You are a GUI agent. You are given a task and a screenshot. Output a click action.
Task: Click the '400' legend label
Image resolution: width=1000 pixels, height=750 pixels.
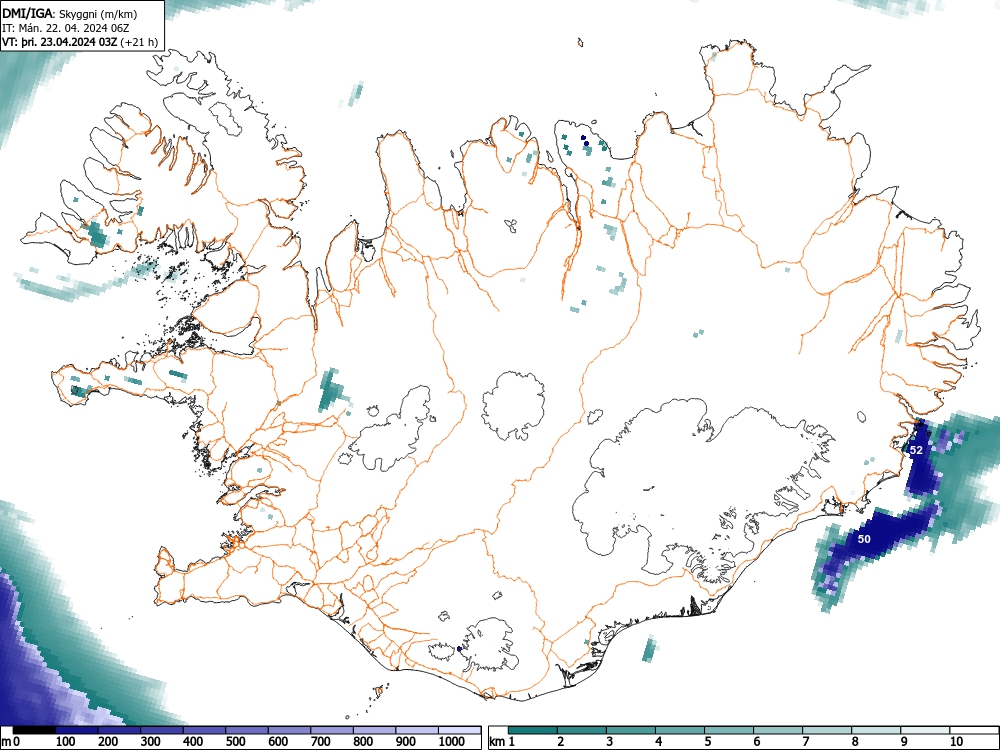click(193, 742)
